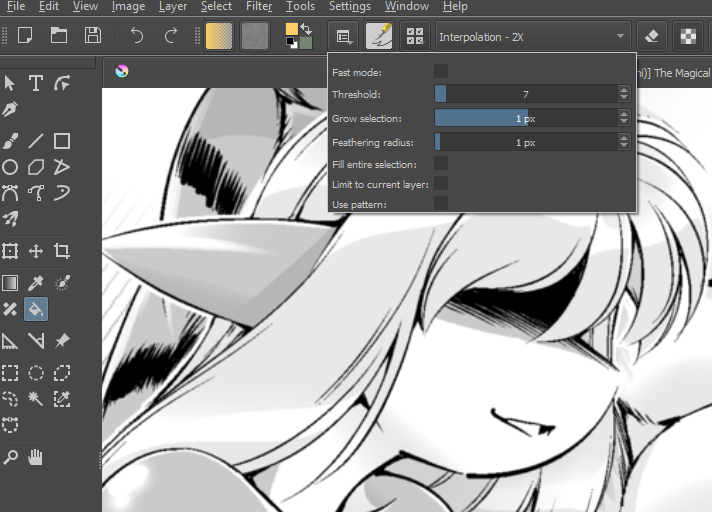Pick the Freehand Brush tool
Image resolution: width=712 pixels, height=512 pixels.
pos(10,141)
